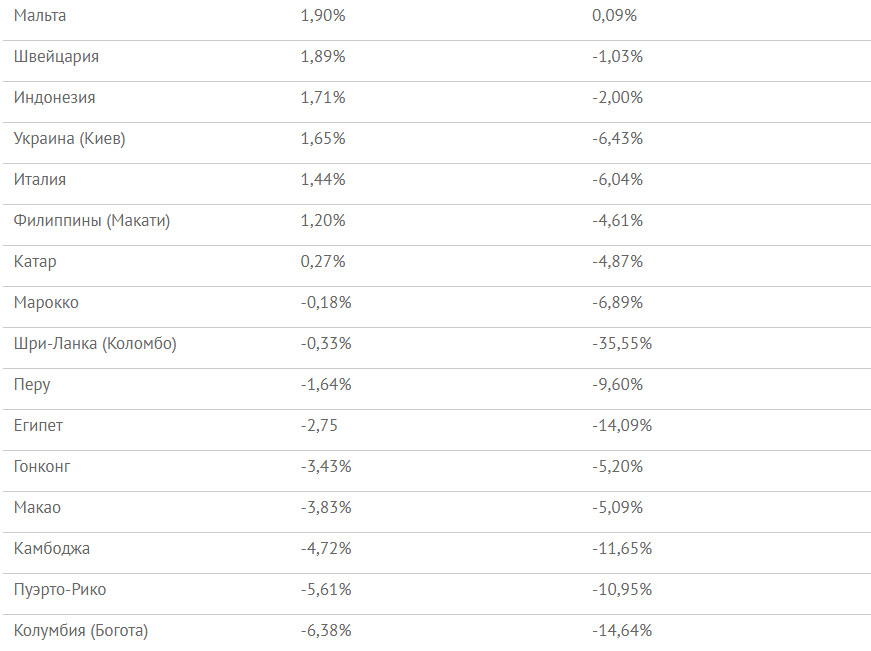Click the -35,55% value cell
The width and height of the screenshot is (871, 651).
click(x=622, y=344)
